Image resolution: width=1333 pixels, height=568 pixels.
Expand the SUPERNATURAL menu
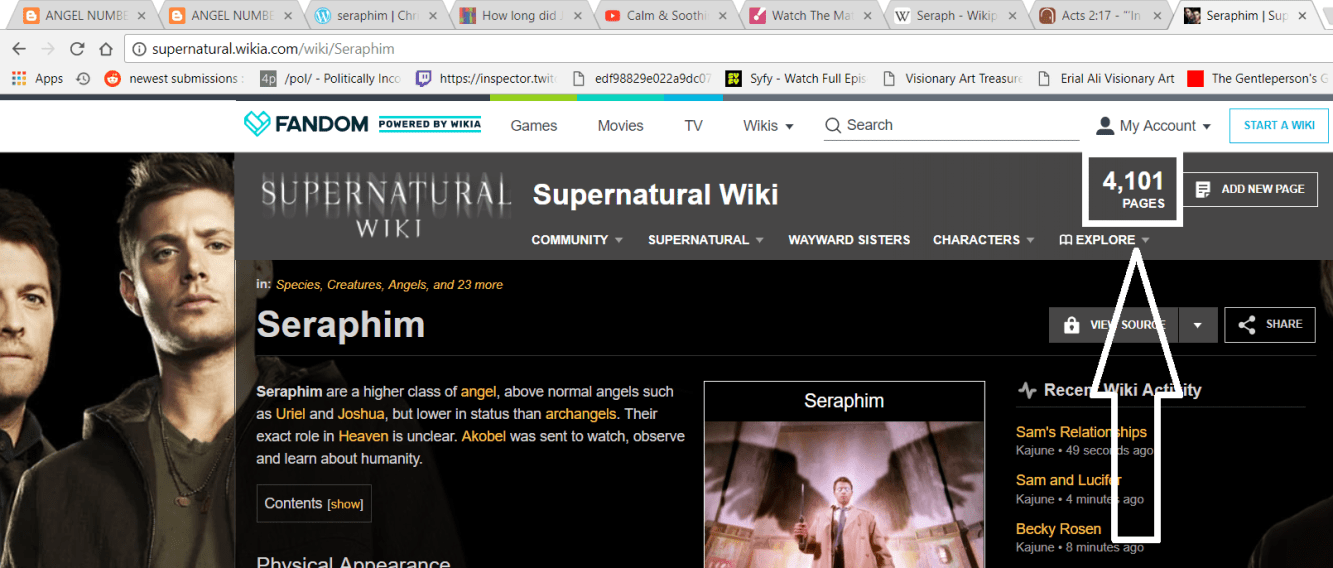pyautogui.click(x=706, y=240)
